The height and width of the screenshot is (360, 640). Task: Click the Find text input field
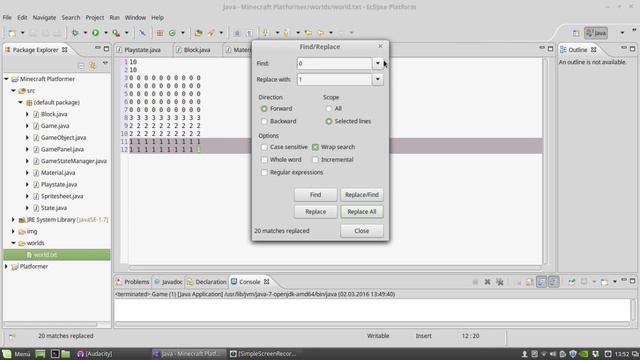pos(334,63)
